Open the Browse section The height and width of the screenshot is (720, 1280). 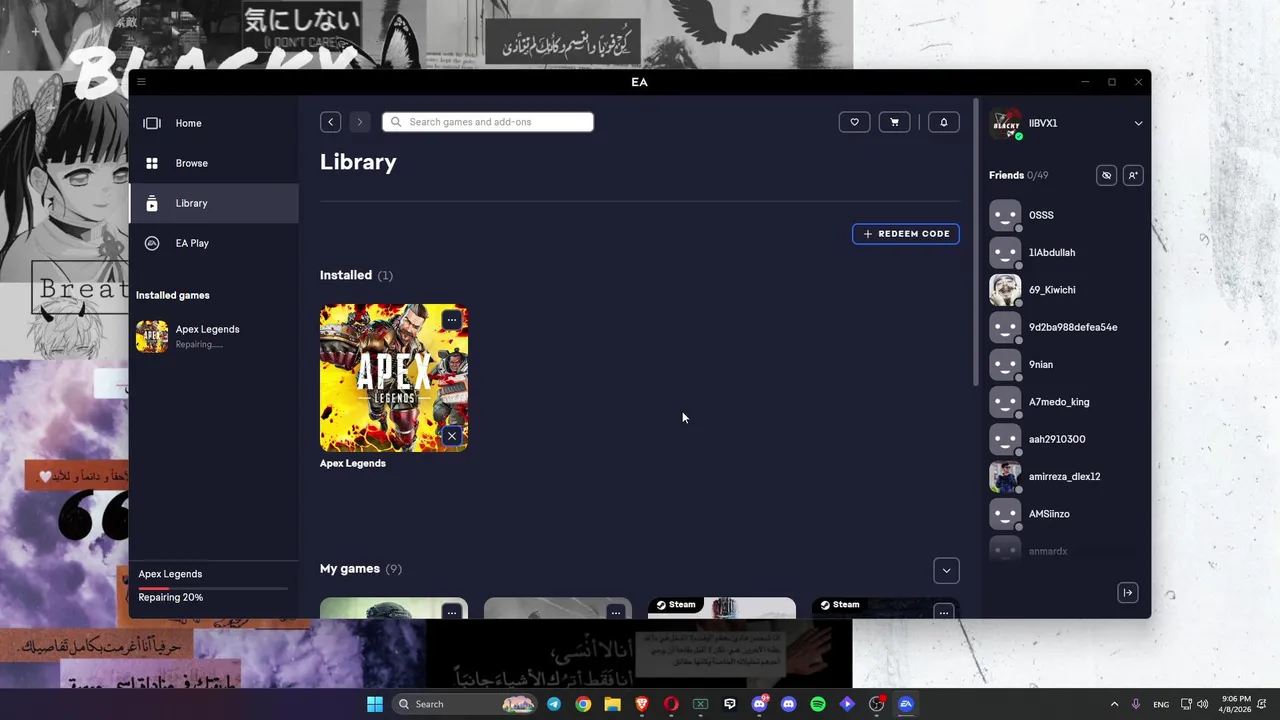click(x=214, y=163)
